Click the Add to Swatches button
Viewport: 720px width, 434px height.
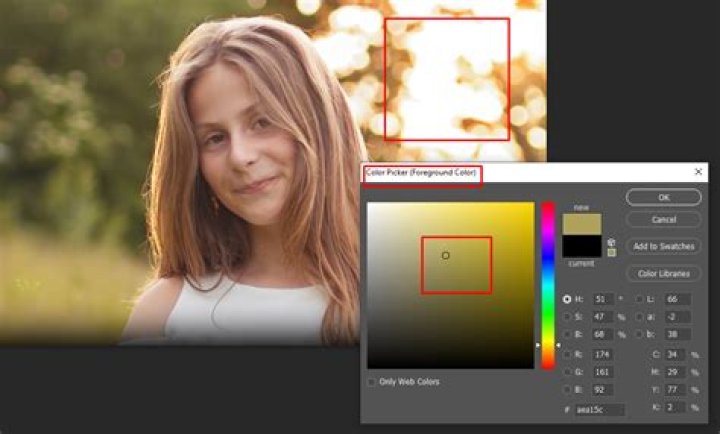coord(664,246)
